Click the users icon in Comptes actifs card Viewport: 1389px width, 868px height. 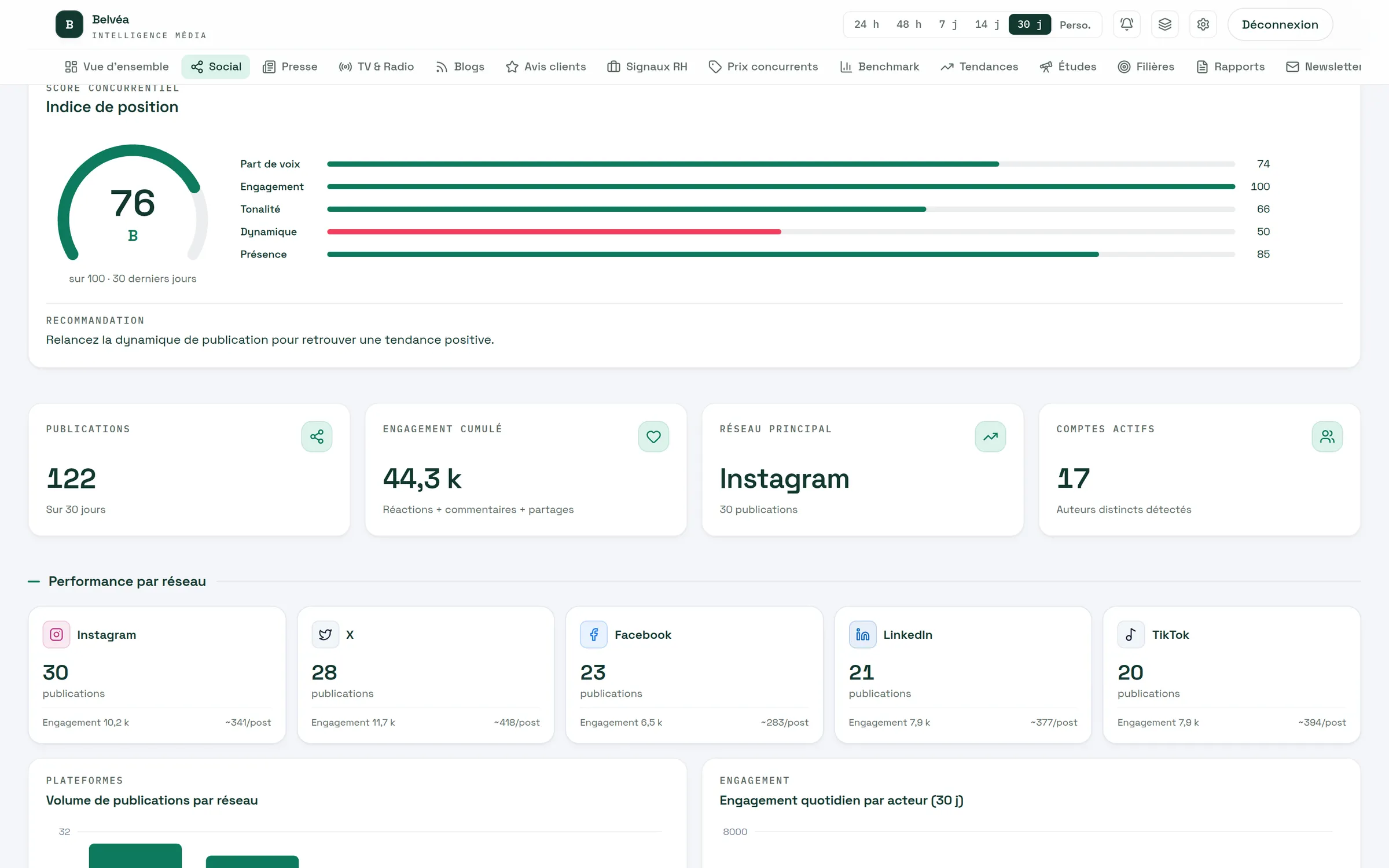point(1327,436)
